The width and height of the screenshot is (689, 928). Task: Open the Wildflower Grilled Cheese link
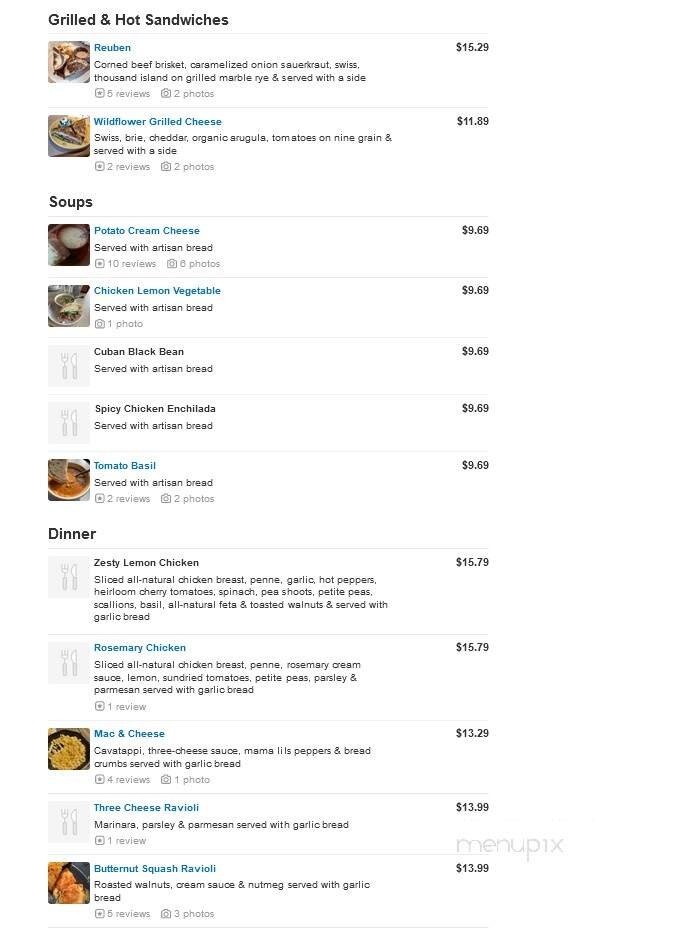coord(157,121)
